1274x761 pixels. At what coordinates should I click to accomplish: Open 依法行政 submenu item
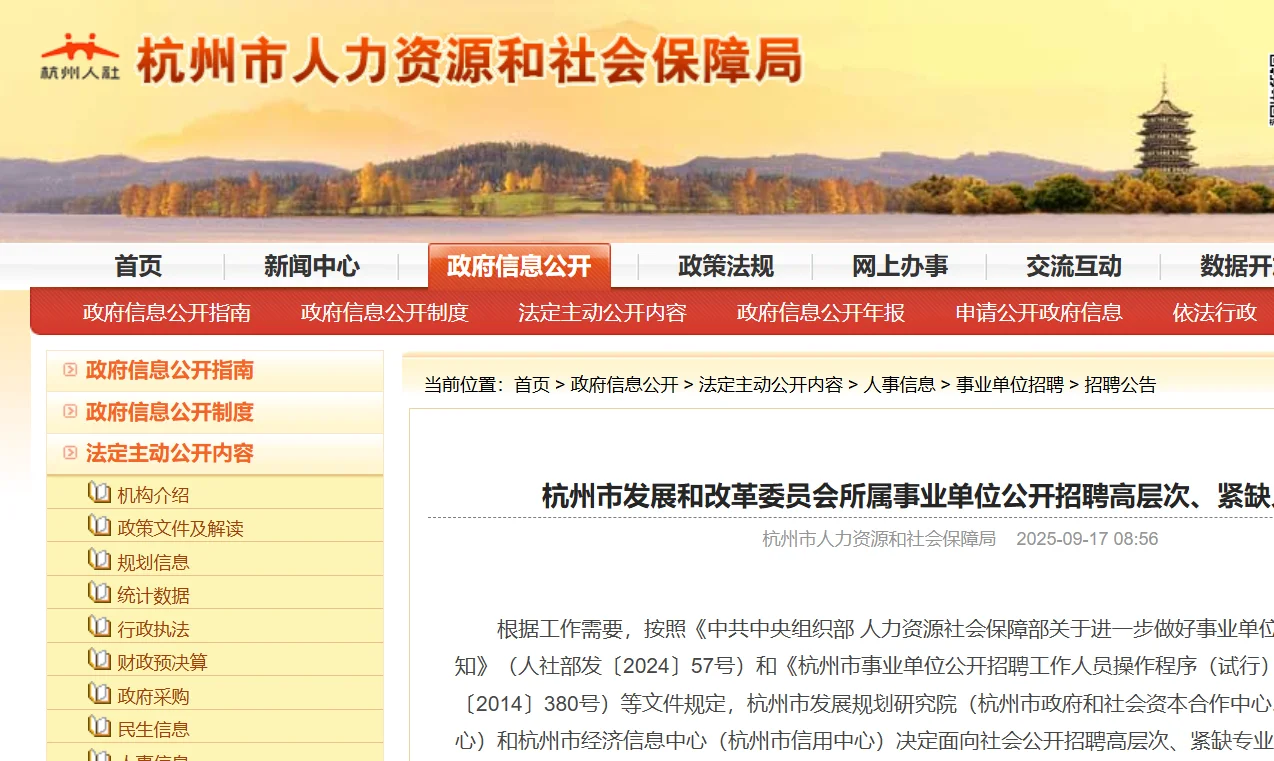tap(1215, 312)
